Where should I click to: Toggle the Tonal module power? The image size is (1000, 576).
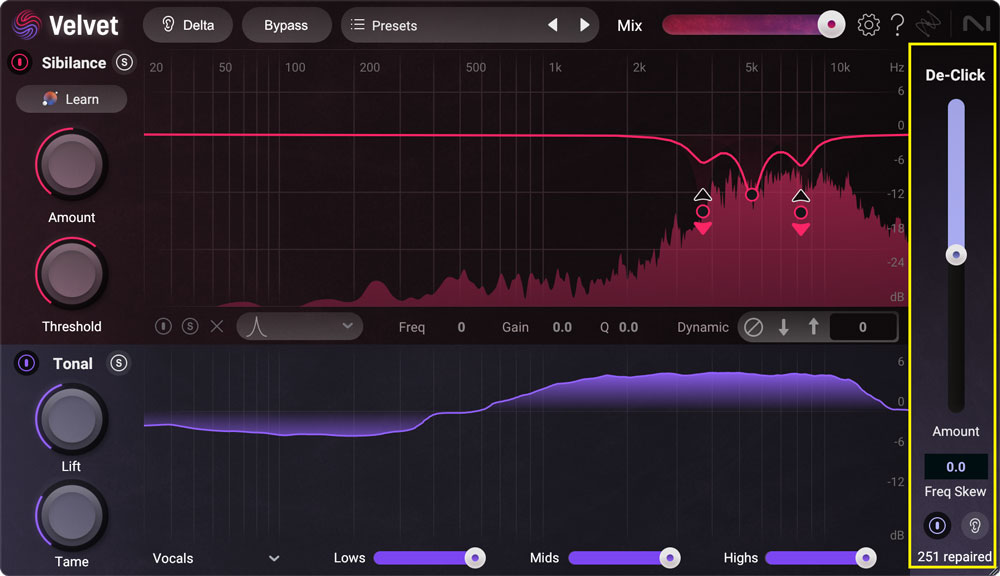pos(26,363)
